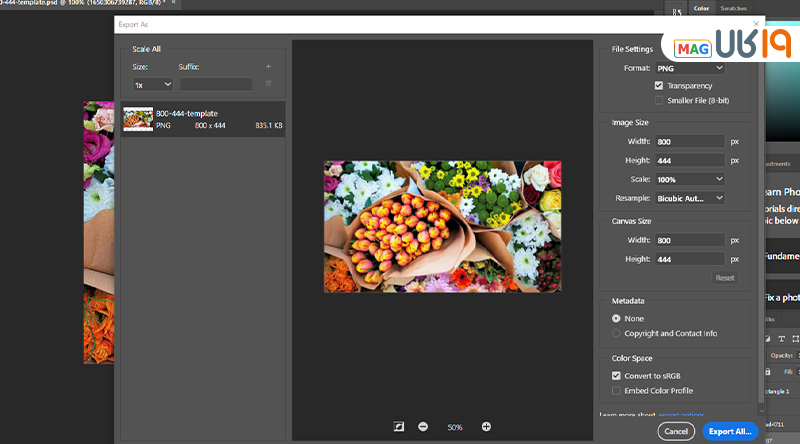
Task: Click the shape layer filter icon in Layers
Action: (x=795, y=339)
